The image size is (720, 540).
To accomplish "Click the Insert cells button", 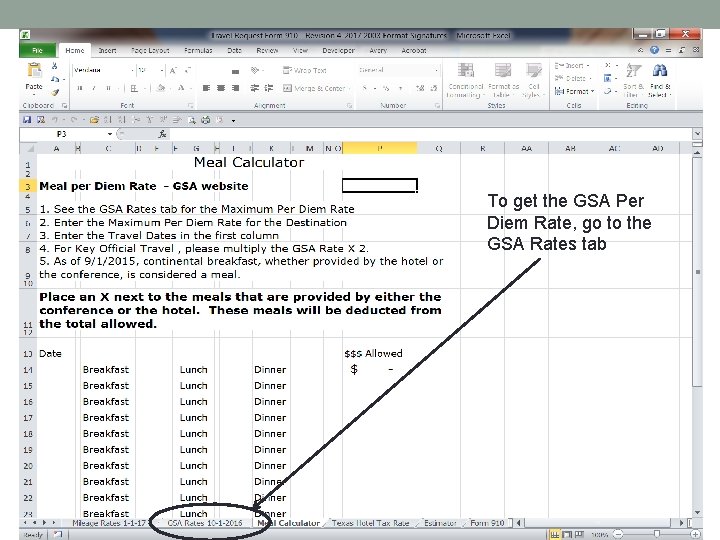I will point(572,66).
